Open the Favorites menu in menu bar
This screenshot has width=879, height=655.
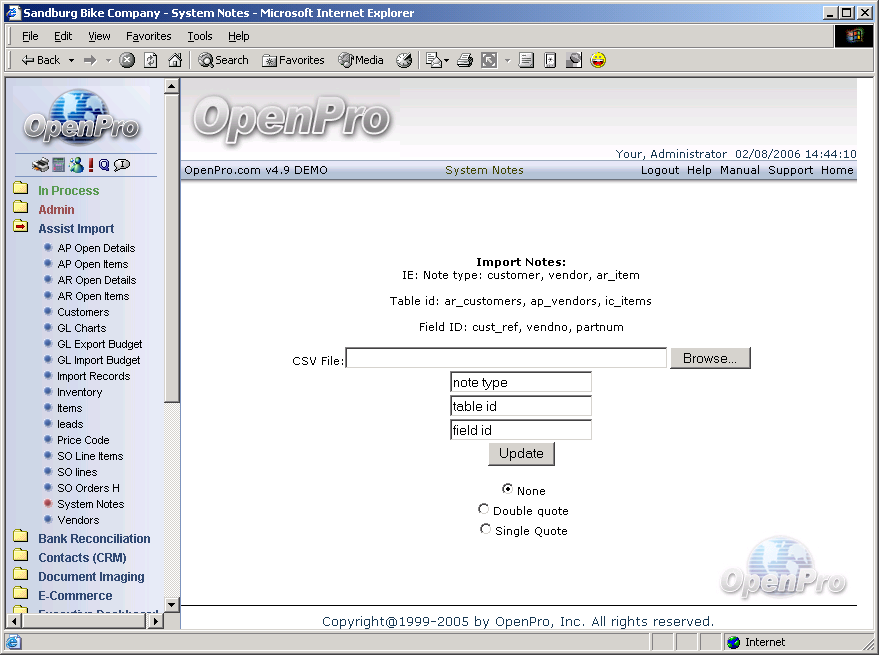(x=148, y=36)
